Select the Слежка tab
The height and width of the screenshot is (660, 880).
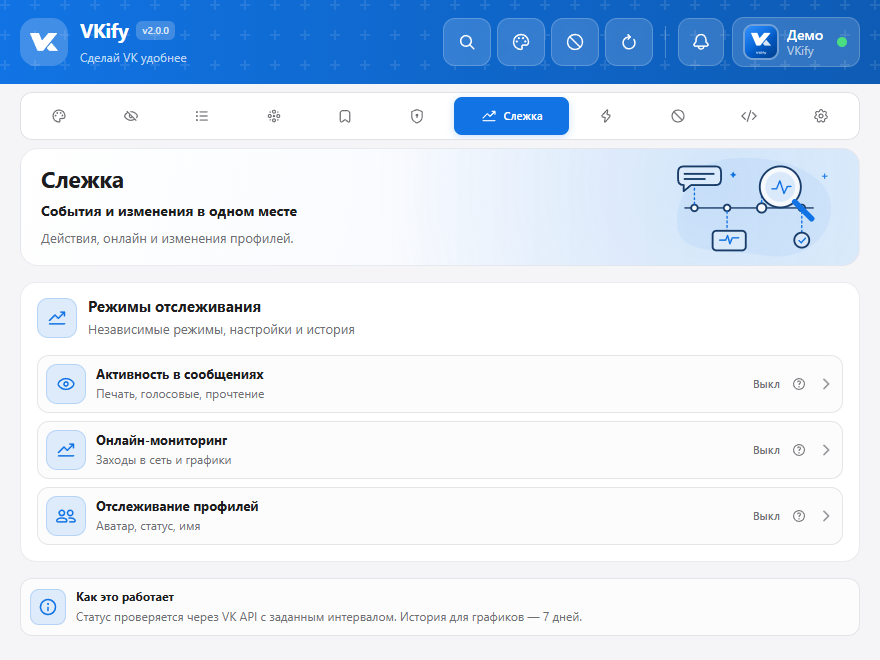[511, 116]
